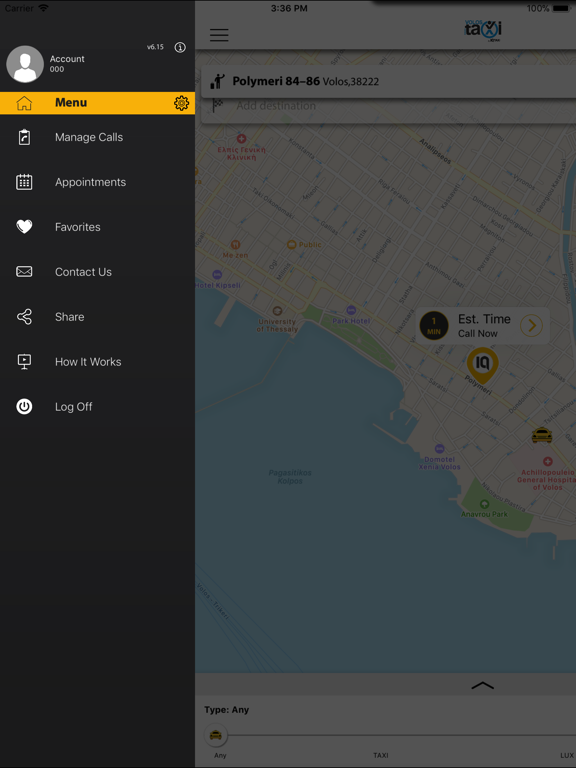The height and width of the screenshot is (768, 576).
Task: Tap the Manage Calls phone clipboard icon
Action: click(x=24, y=137)
